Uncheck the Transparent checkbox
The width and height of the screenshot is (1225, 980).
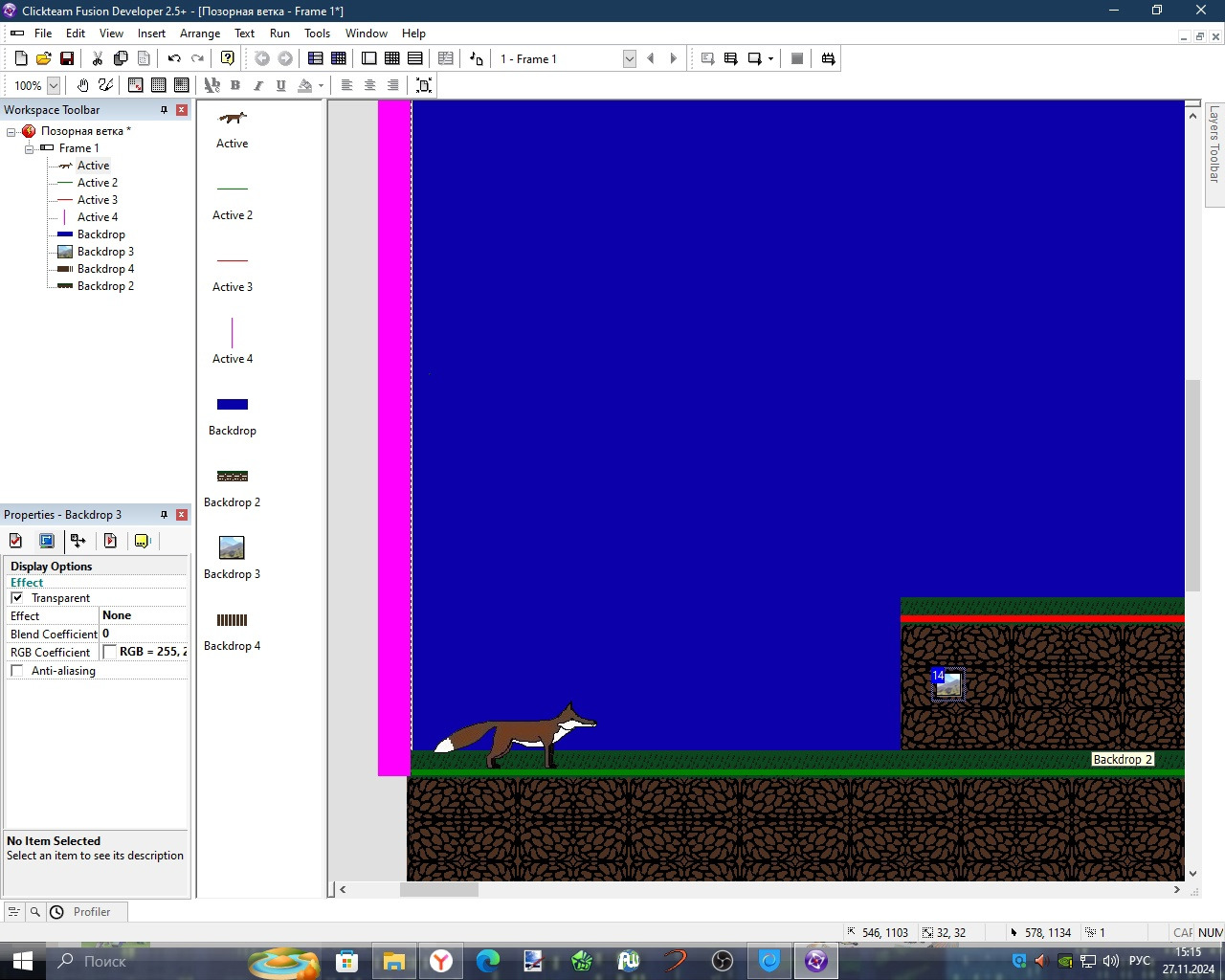pyautogui.click(x=17, y=598)
